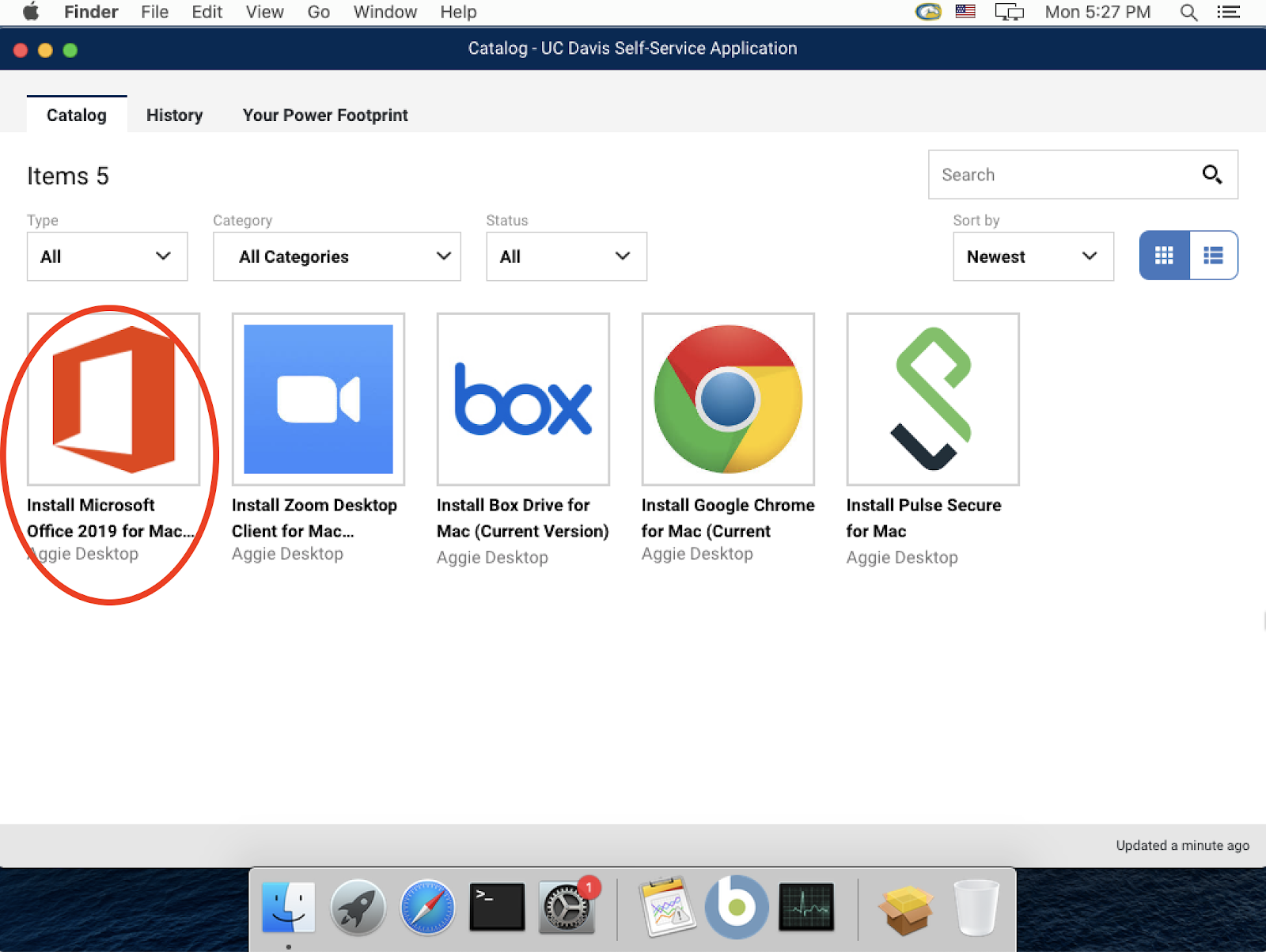Click the Self-Service status icon in menu bar
This screenshot has height=952, width=1266.
(x=928, y=12)
